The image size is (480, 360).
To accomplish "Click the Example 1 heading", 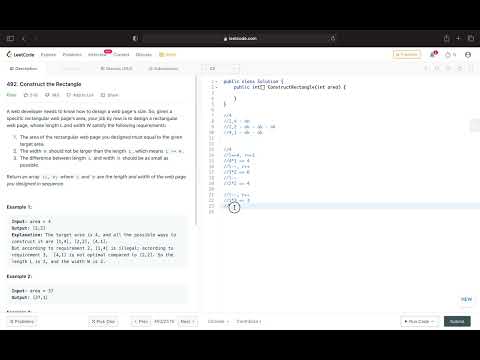I will coord(19,207).
